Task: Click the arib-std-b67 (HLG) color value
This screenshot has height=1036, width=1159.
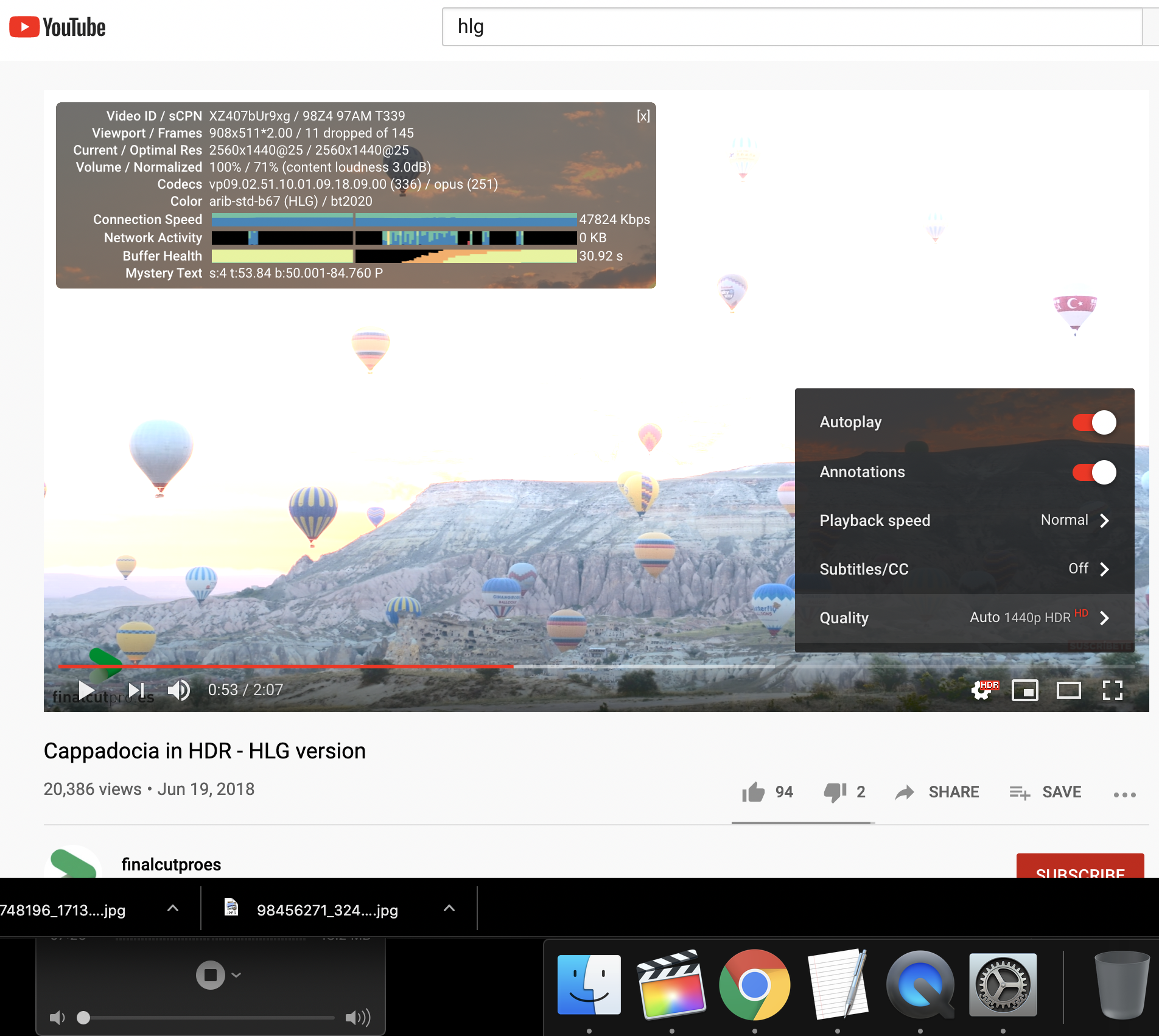Action: 265,201
